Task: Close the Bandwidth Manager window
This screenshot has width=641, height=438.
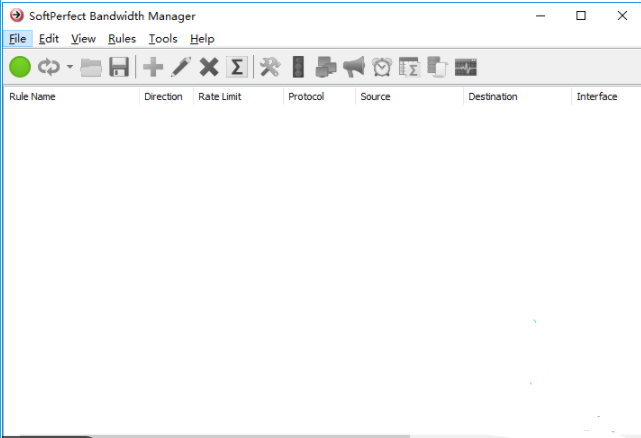Action: [x=622, y=16]
